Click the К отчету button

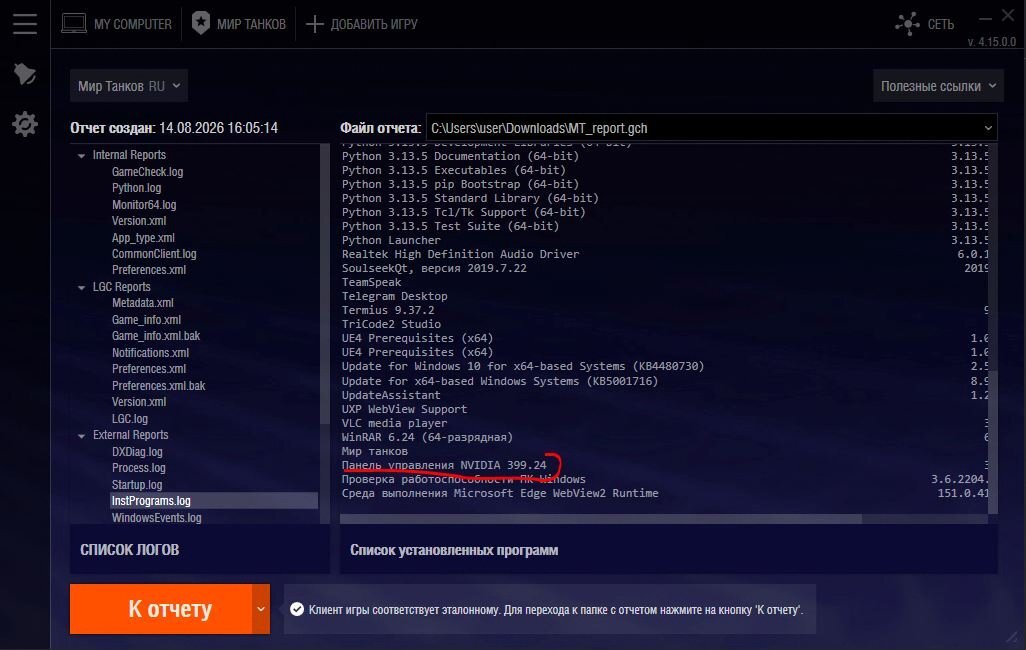click(161, 609)
